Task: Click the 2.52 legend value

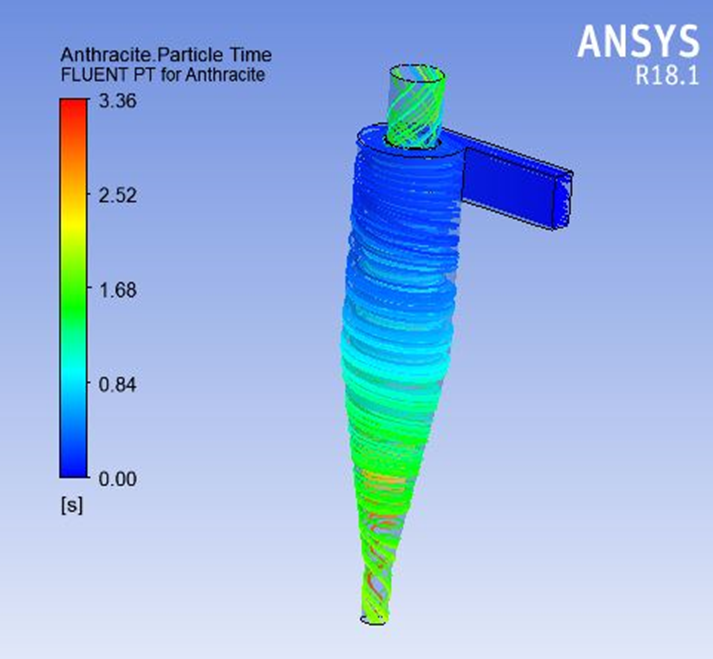Action: click(117, 196)
